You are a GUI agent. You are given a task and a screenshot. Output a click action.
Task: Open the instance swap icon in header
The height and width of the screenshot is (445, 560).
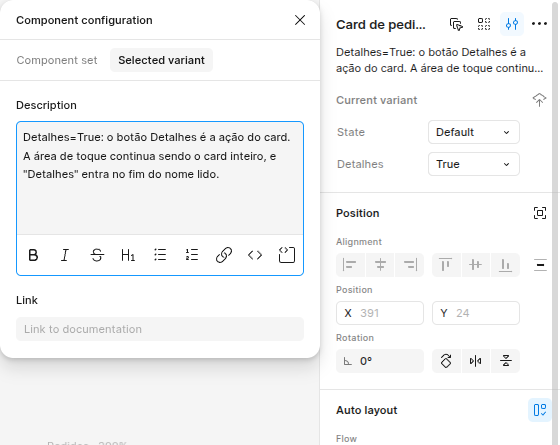(x=456, y=24)
